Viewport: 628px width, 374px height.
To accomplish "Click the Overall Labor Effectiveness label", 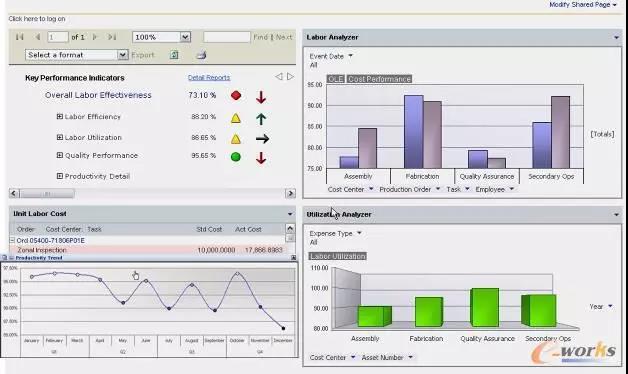I will point(98,95).
